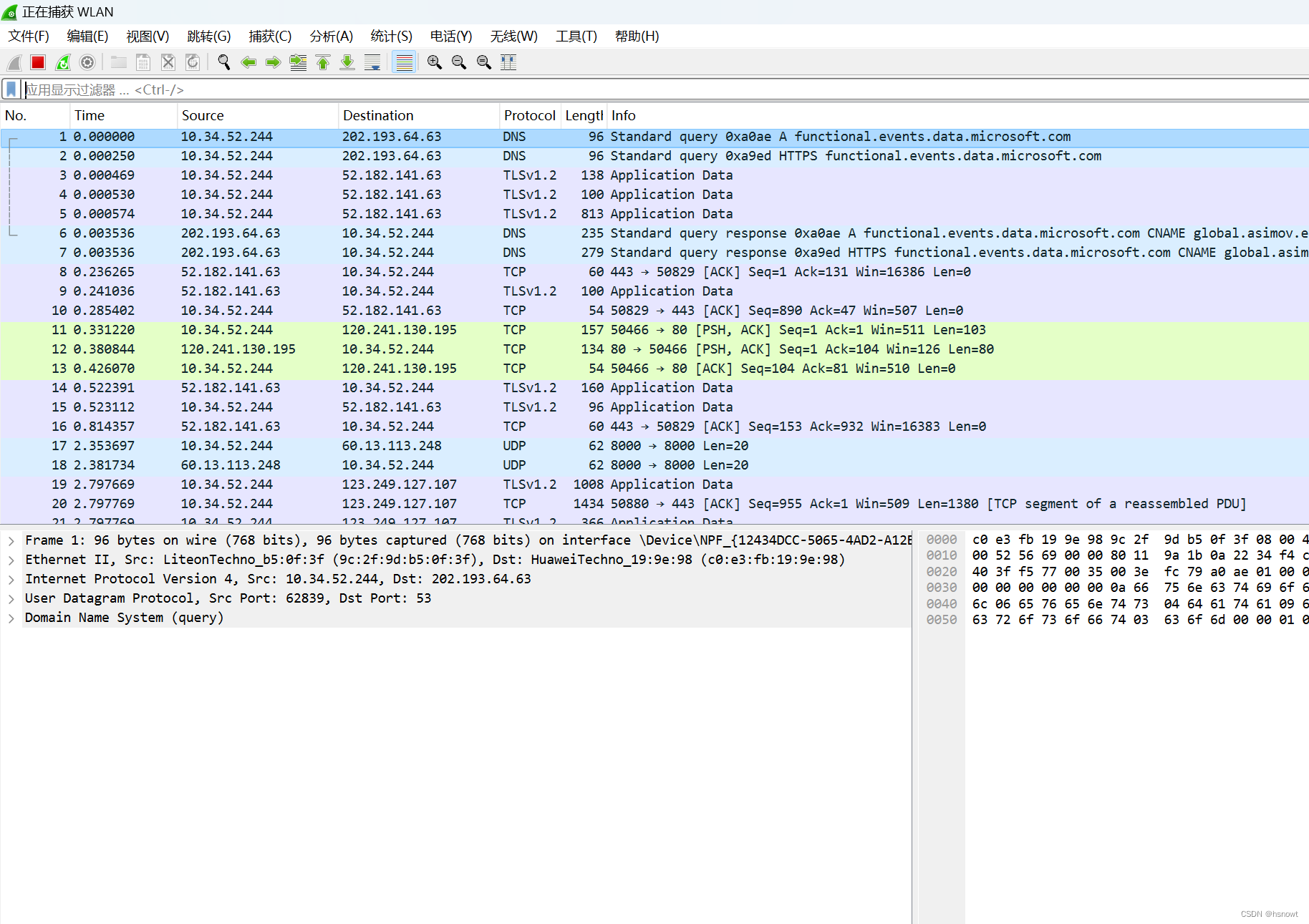Open the 捕获(C) menu
The height and width of the screenshot is (924, 1309).
270,36
